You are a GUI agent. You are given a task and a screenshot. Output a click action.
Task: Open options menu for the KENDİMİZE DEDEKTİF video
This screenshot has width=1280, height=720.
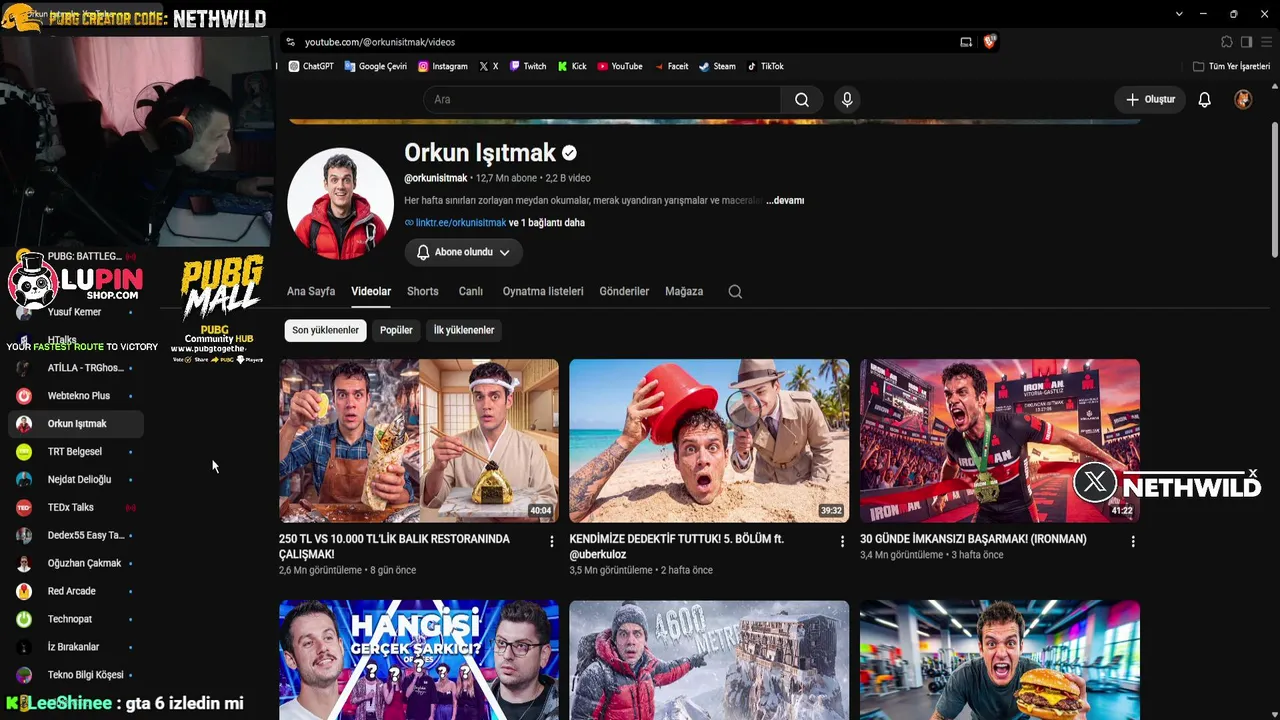(x=842, y=541)
